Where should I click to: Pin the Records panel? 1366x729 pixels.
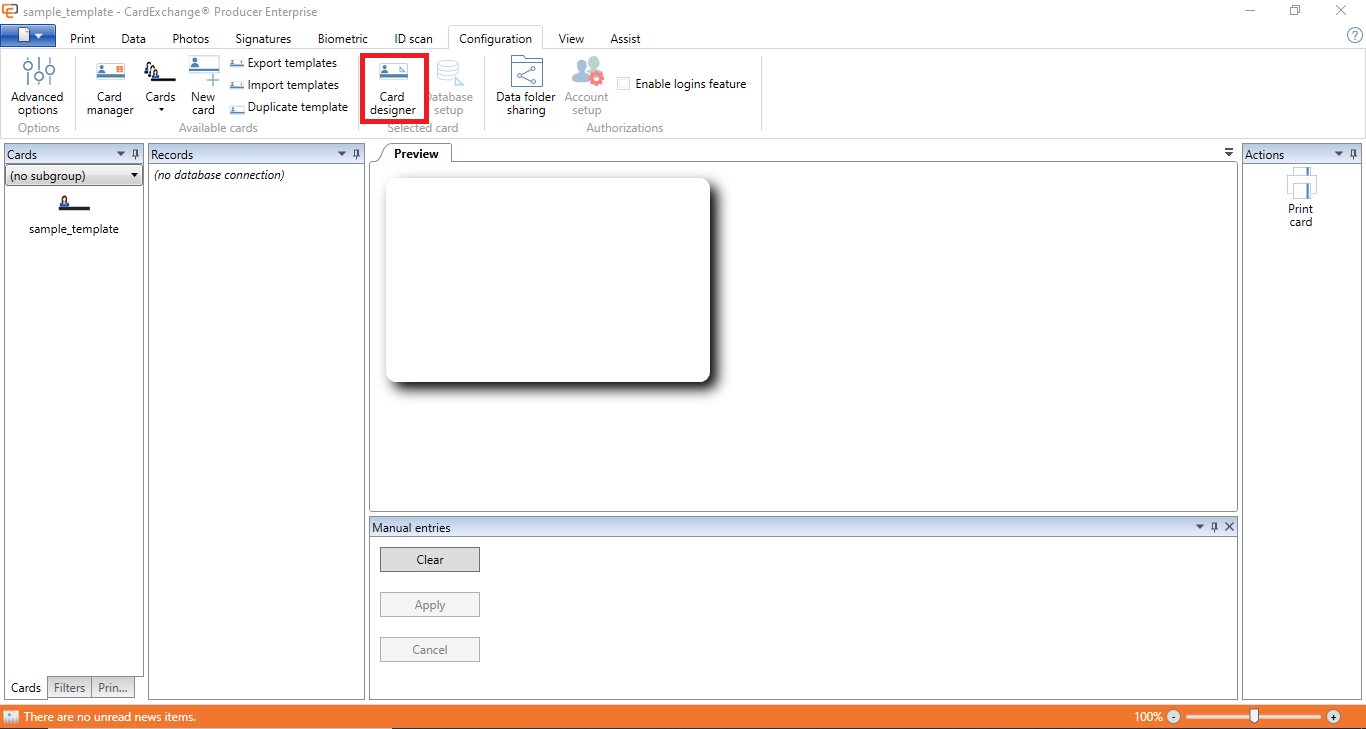point(357,154)
